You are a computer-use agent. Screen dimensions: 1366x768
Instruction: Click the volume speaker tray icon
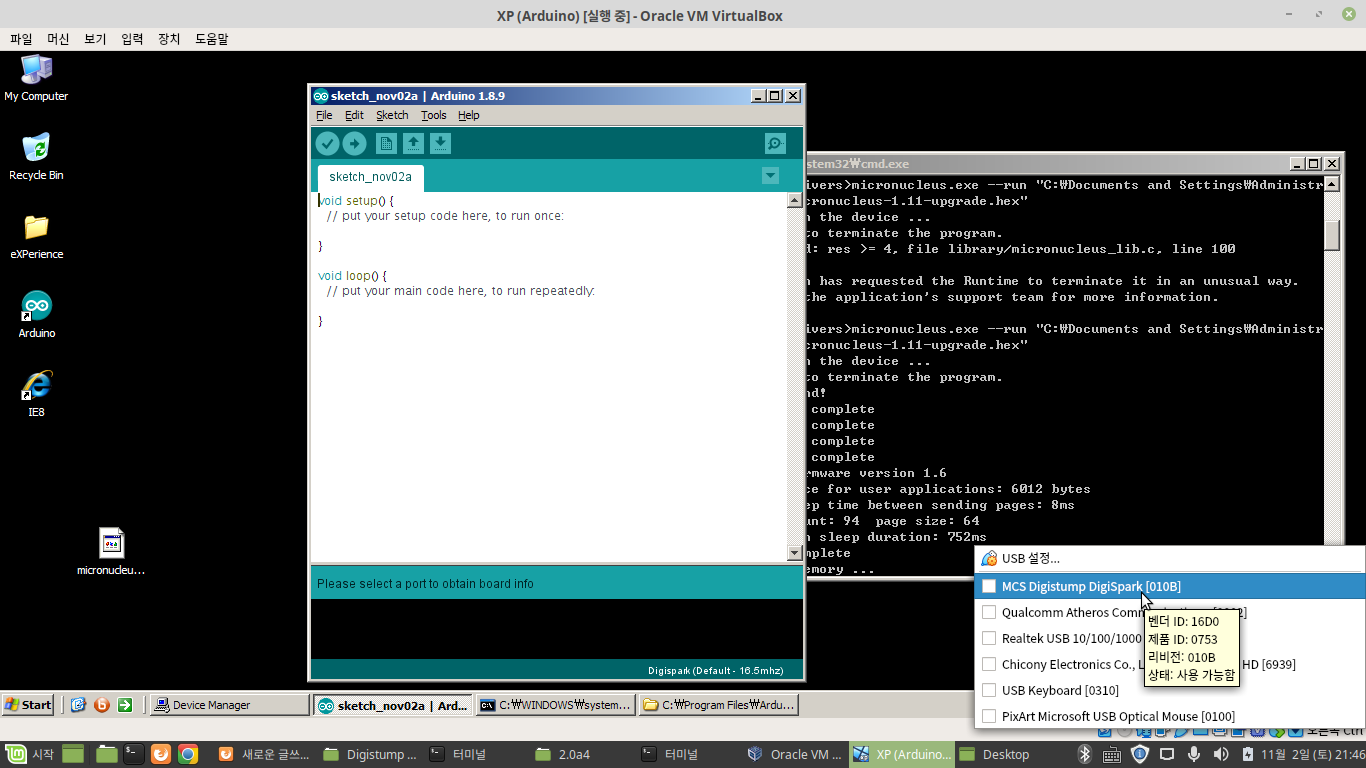click(1220, 754)
